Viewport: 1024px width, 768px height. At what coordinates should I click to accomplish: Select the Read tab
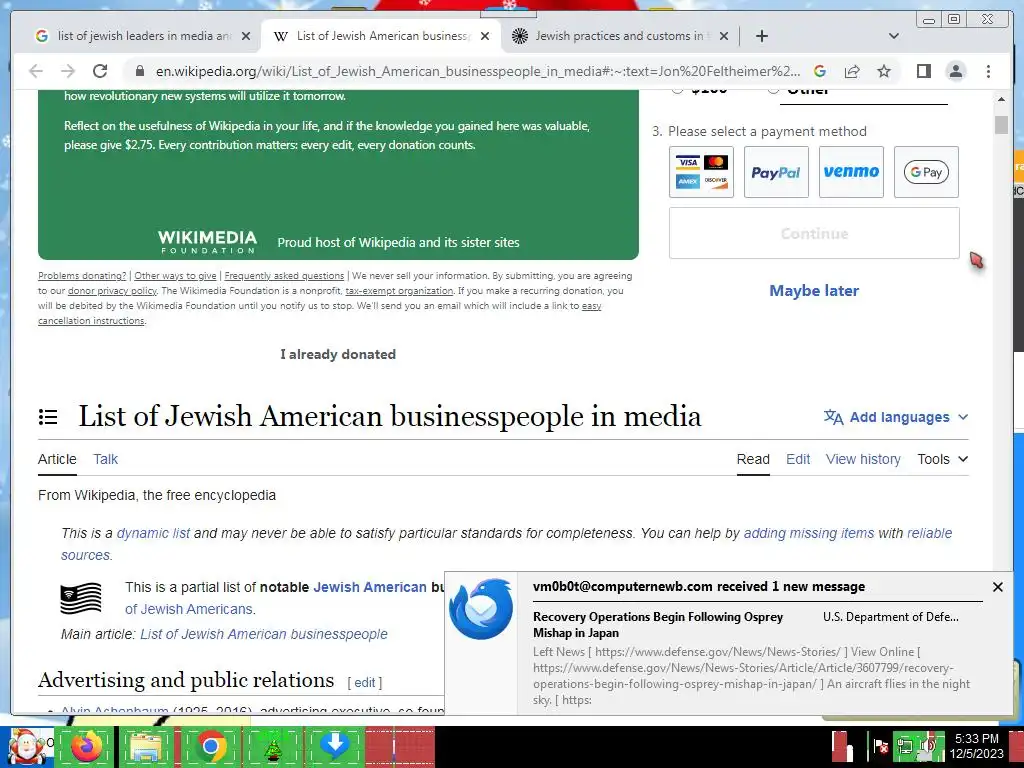[753, 459]
